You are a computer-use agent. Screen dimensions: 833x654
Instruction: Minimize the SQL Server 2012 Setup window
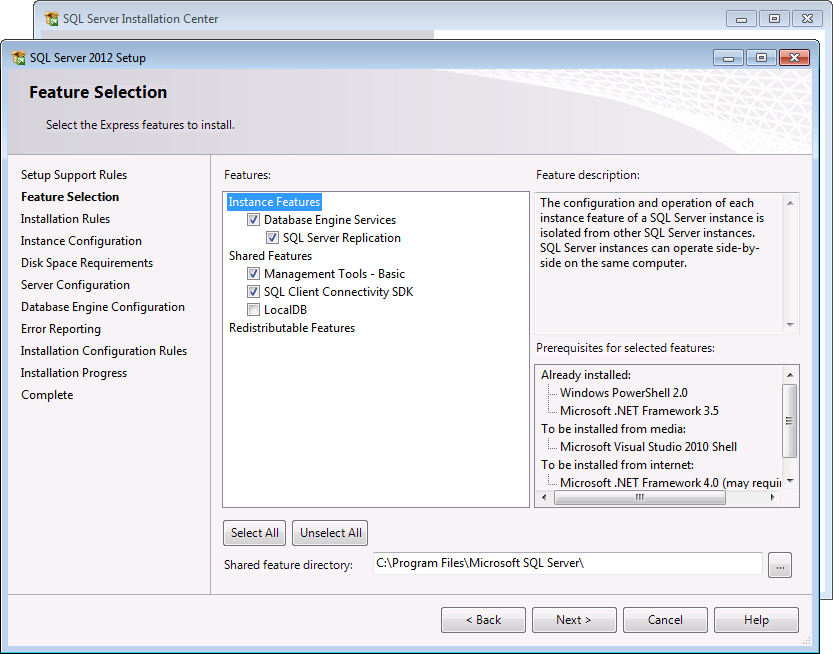(729, 57)
